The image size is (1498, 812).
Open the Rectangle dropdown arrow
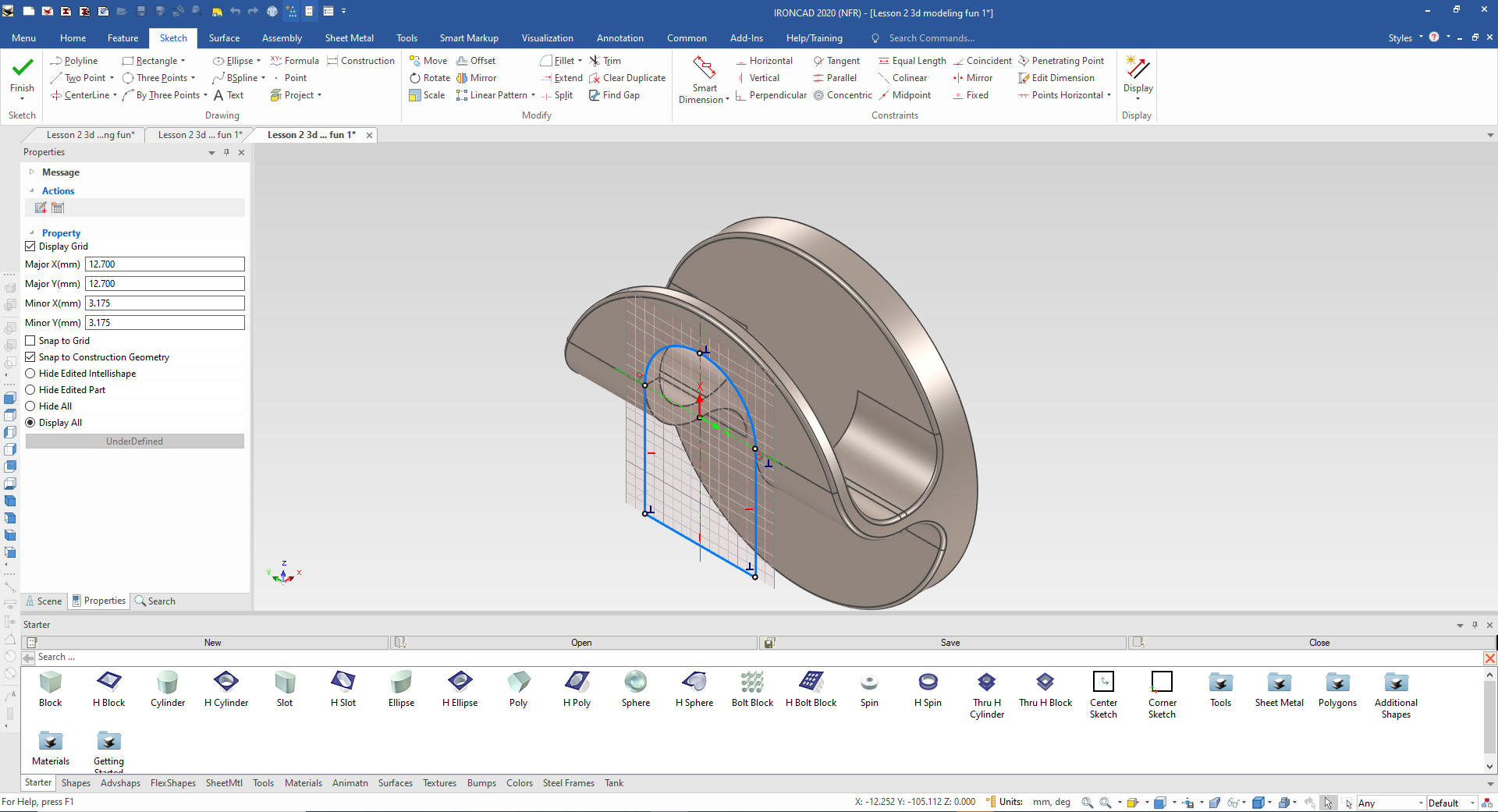coord(183,61)
